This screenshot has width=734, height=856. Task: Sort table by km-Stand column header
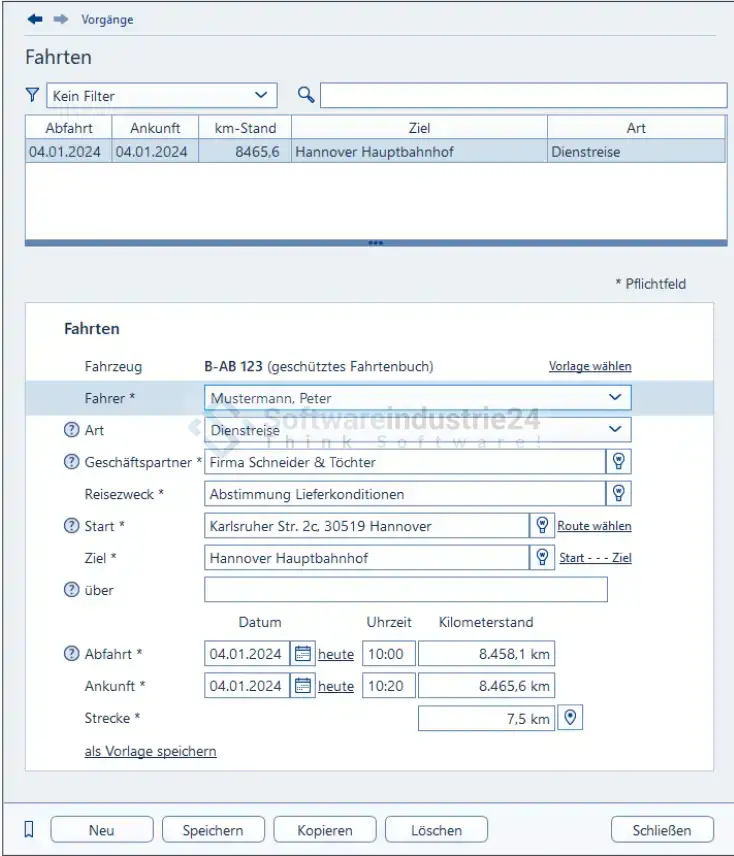click(245, 128)
